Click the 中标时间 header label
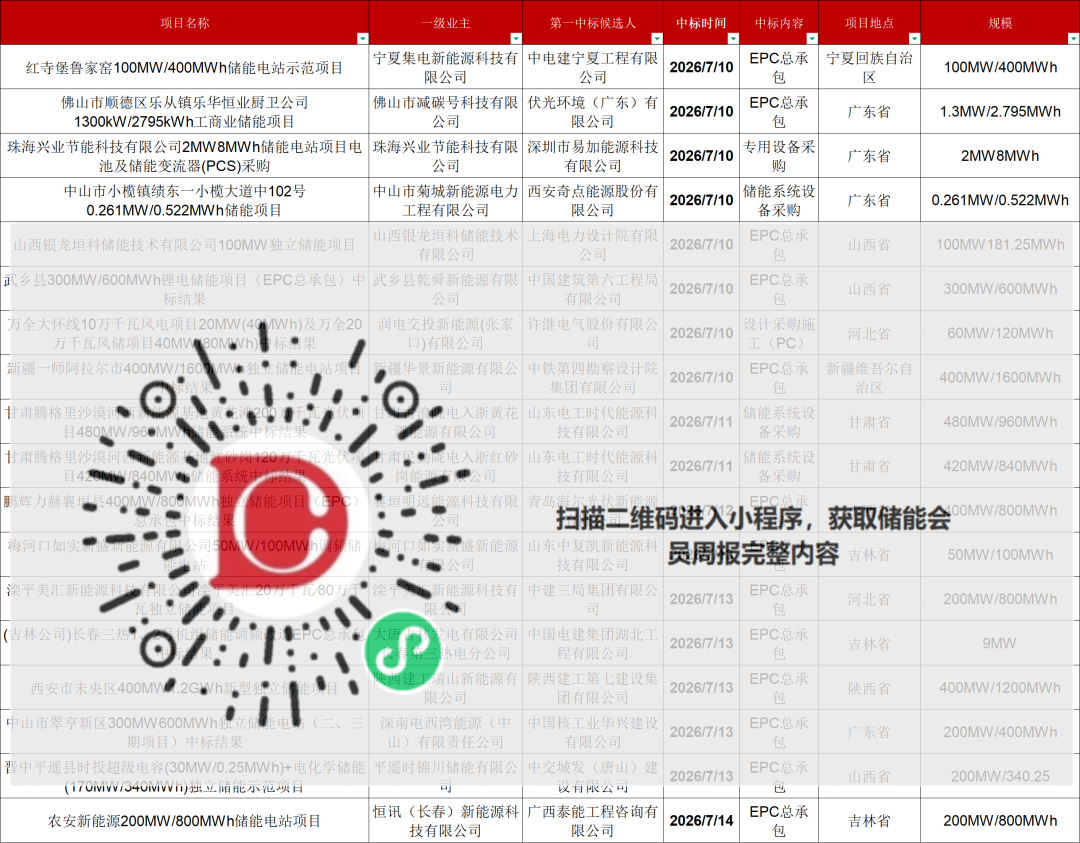The image size is (1080, 843). (701, 23)
